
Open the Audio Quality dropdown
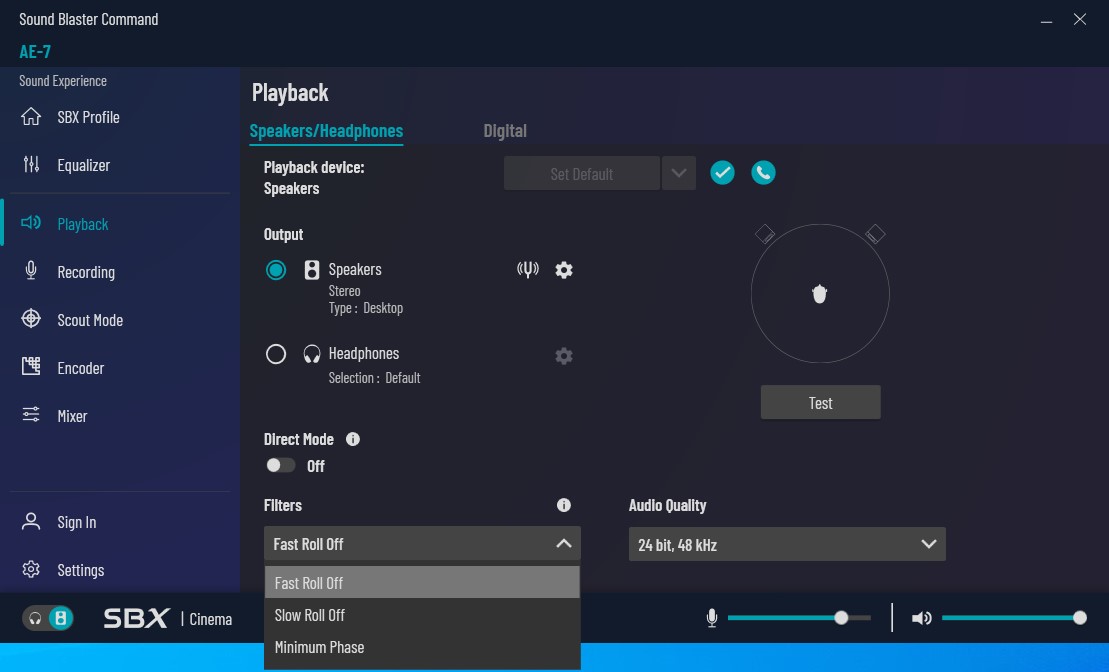787,544
